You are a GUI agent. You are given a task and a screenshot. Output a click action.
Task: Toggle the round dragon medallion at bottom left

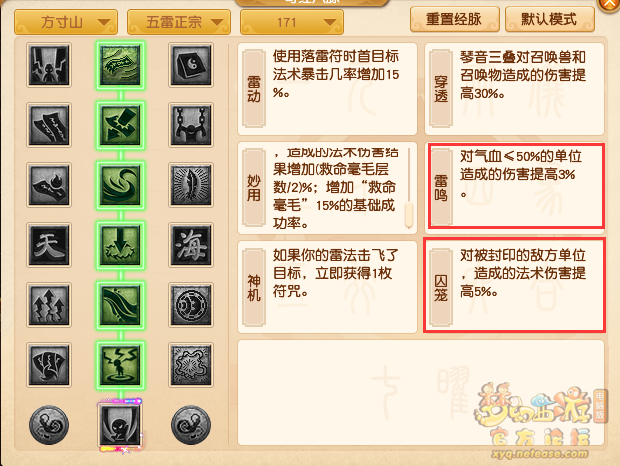click(x=49, y=425)
